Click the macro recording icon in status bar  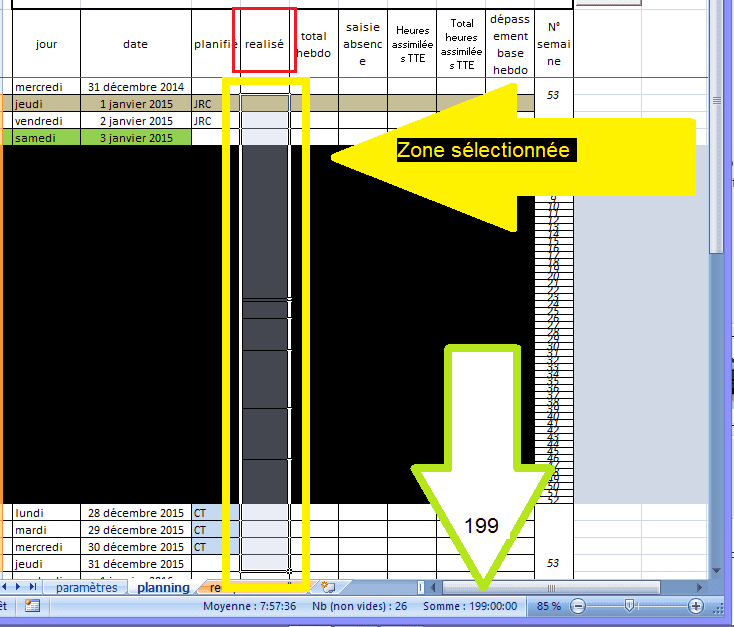click(x=32, y=606)
